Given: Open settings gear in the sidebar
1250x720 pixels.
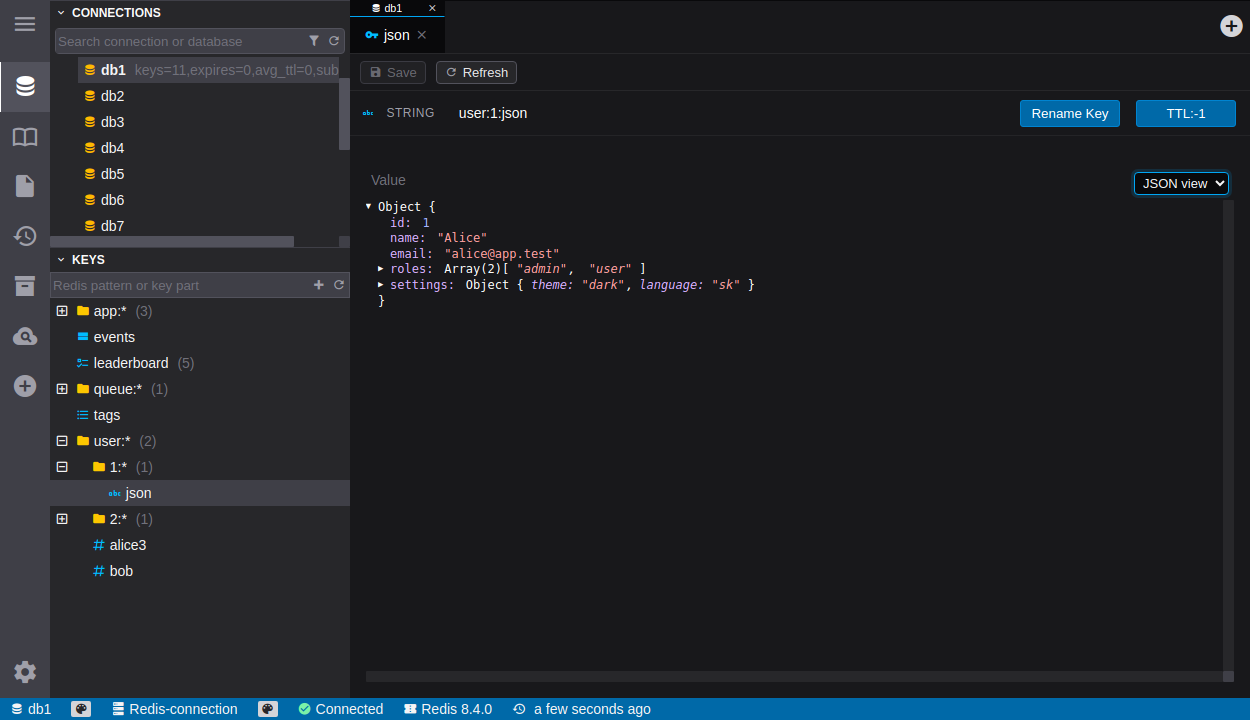Looking at the screenshot, I should click(x=25, y=672).
